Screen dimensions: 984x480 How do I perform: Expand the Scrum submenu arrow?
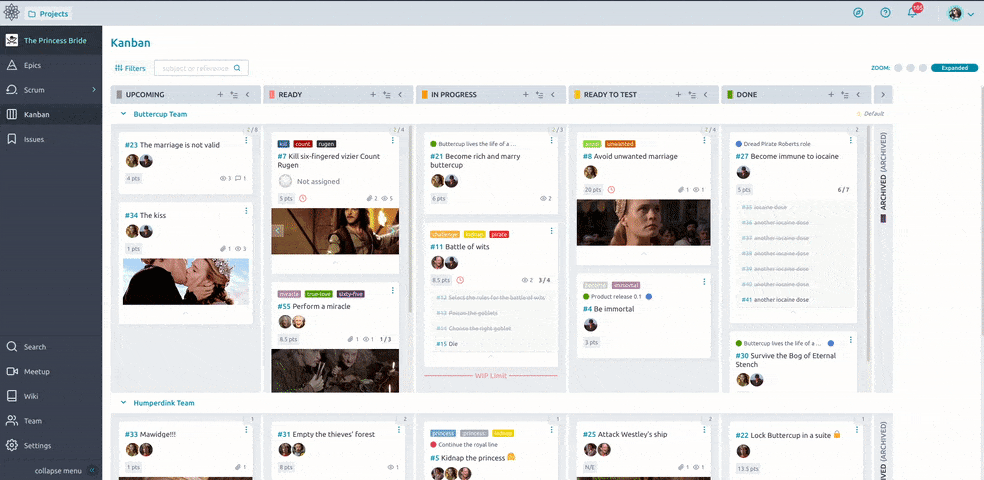[94, 90]
